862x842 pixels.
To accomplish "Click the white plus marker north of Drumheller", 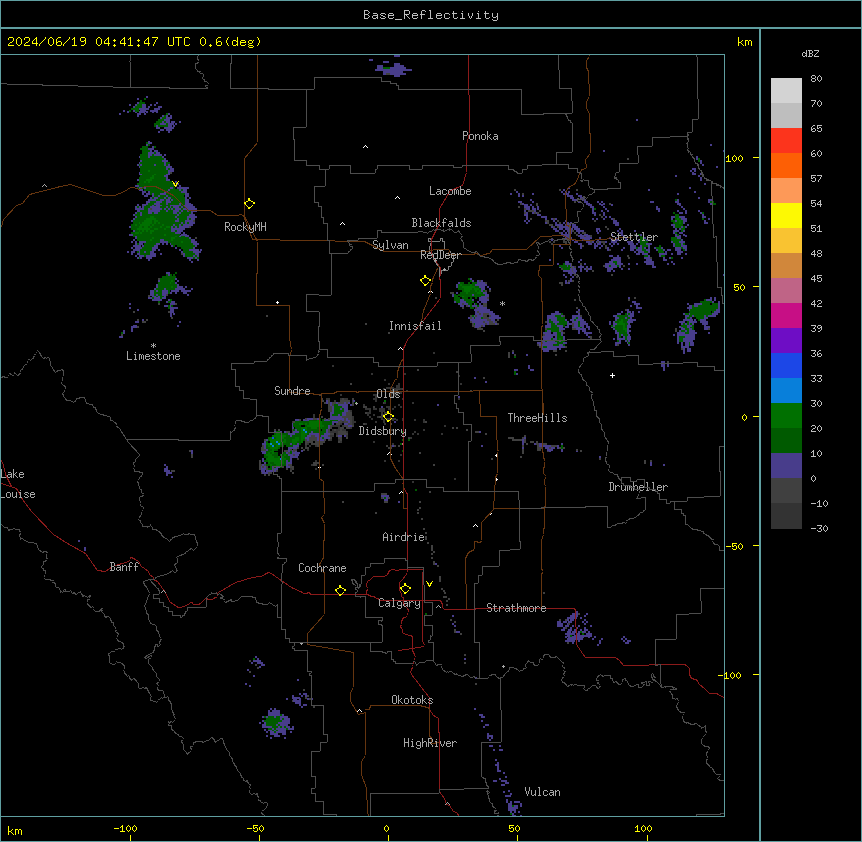I will tap(612, 375).
